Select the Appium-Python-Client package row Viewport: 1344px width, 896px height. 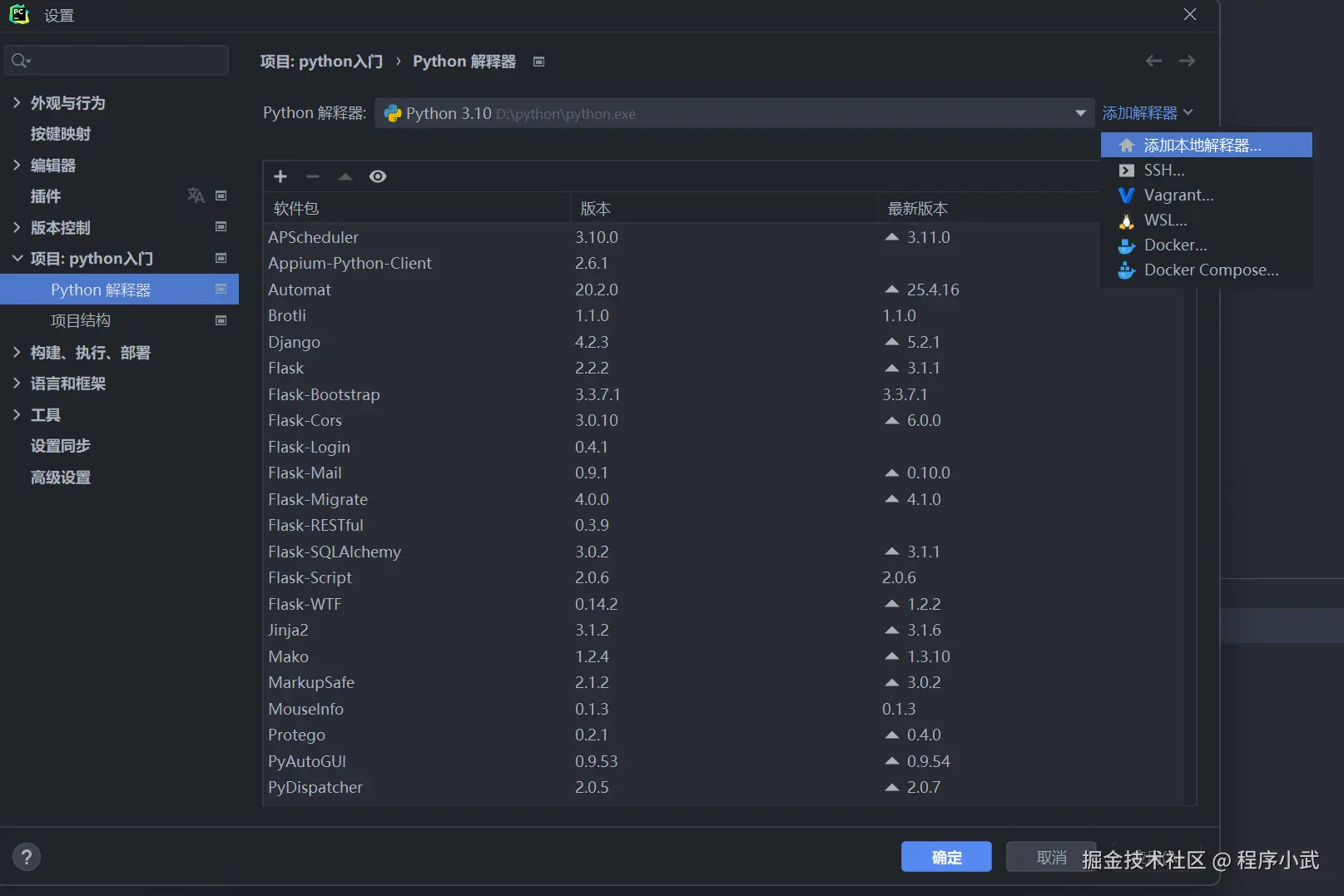(723, 263)
